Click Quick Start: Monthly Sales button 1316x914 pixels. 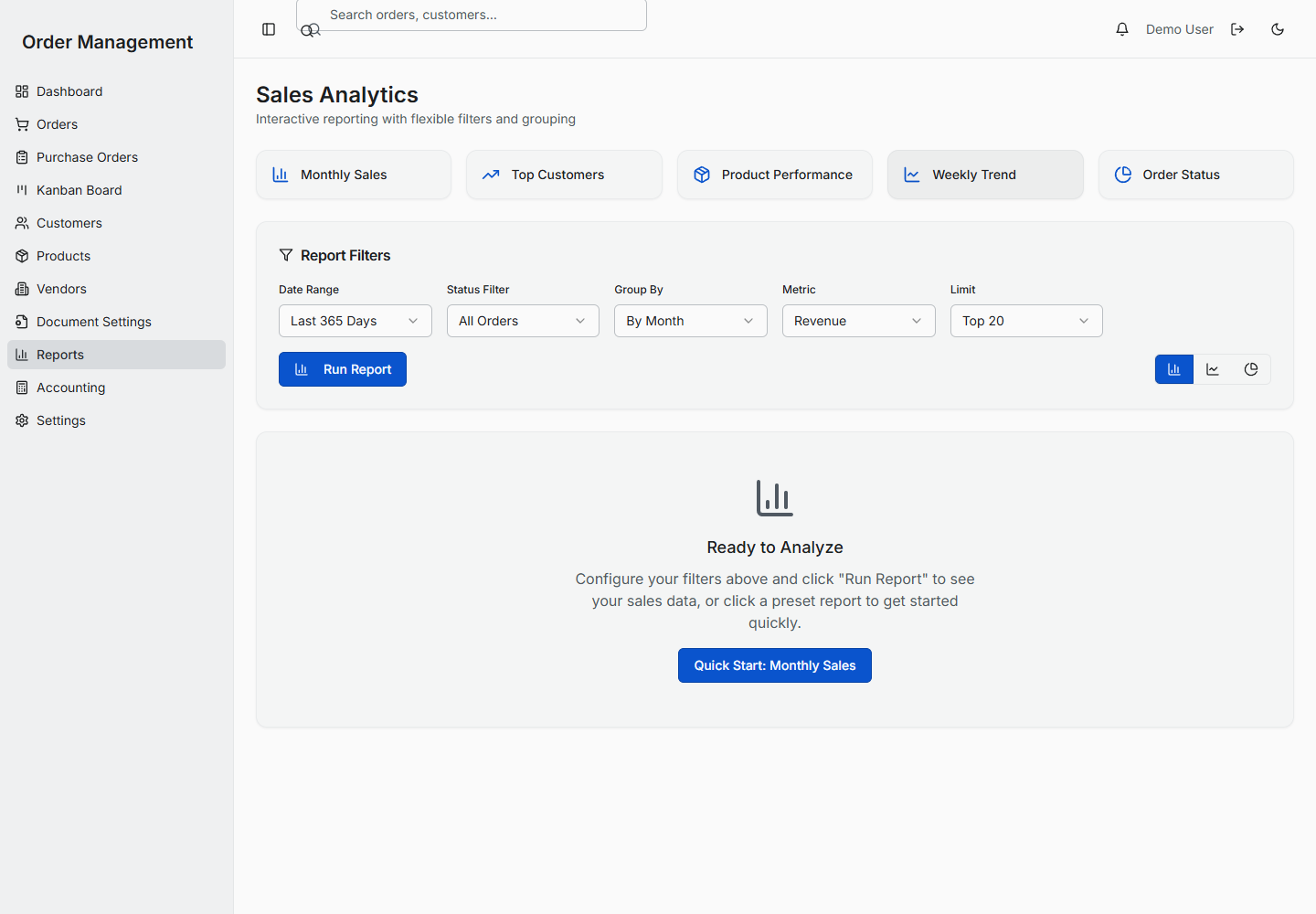point(775,665)
